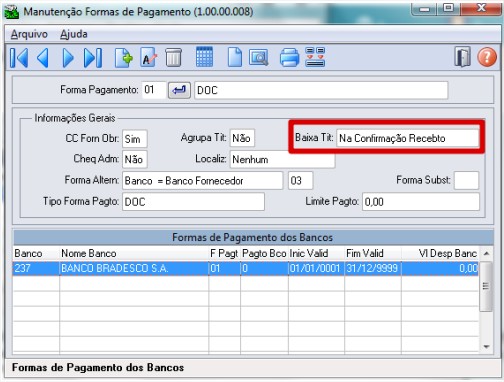Click the Vl Desp Banc column header
The width and height of the screenshot is (504, 382).
(x=440, y=253)
